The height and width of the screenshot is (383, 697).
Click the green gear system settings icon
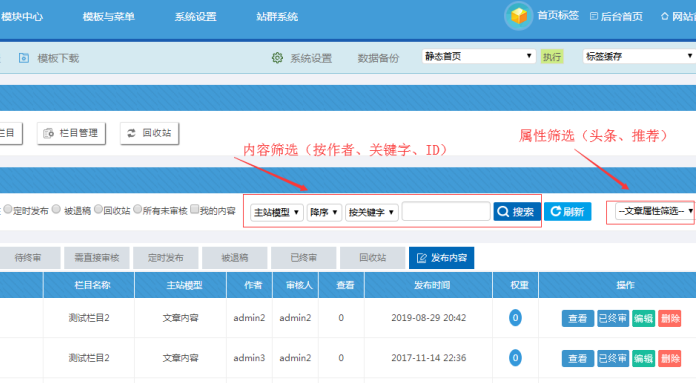[x=277, y=58]
